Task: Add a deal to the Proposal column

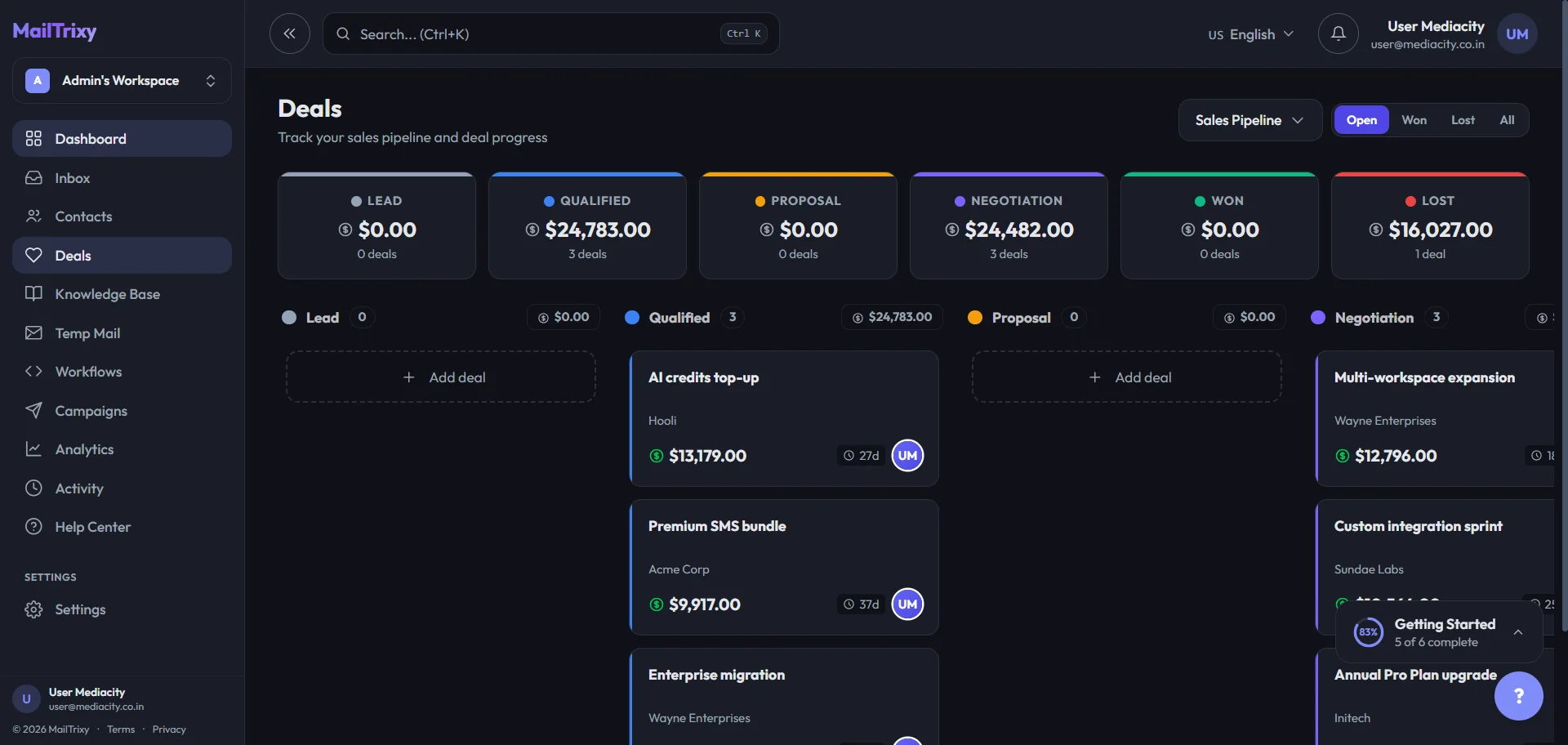Action: [1127, 377]
